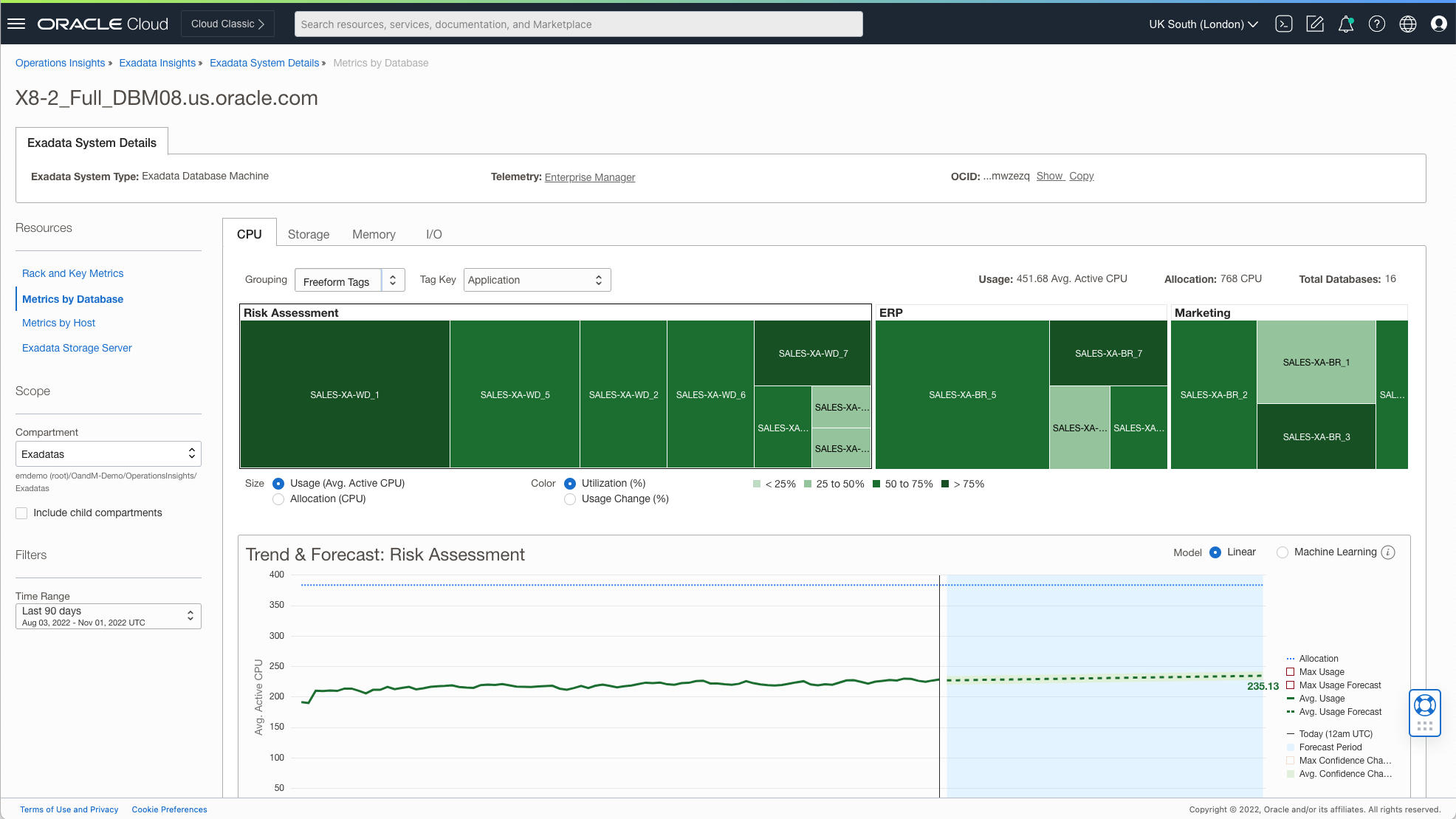
Task: Open help with the question mark icon
Action: (1377, 24)
